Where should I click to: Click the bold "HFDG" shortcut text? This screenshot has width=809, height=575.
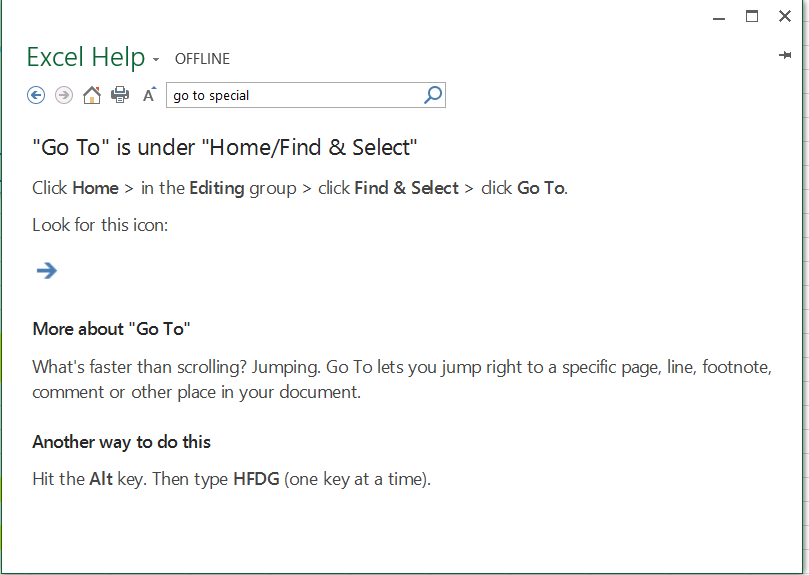click(x=256, y=479)
